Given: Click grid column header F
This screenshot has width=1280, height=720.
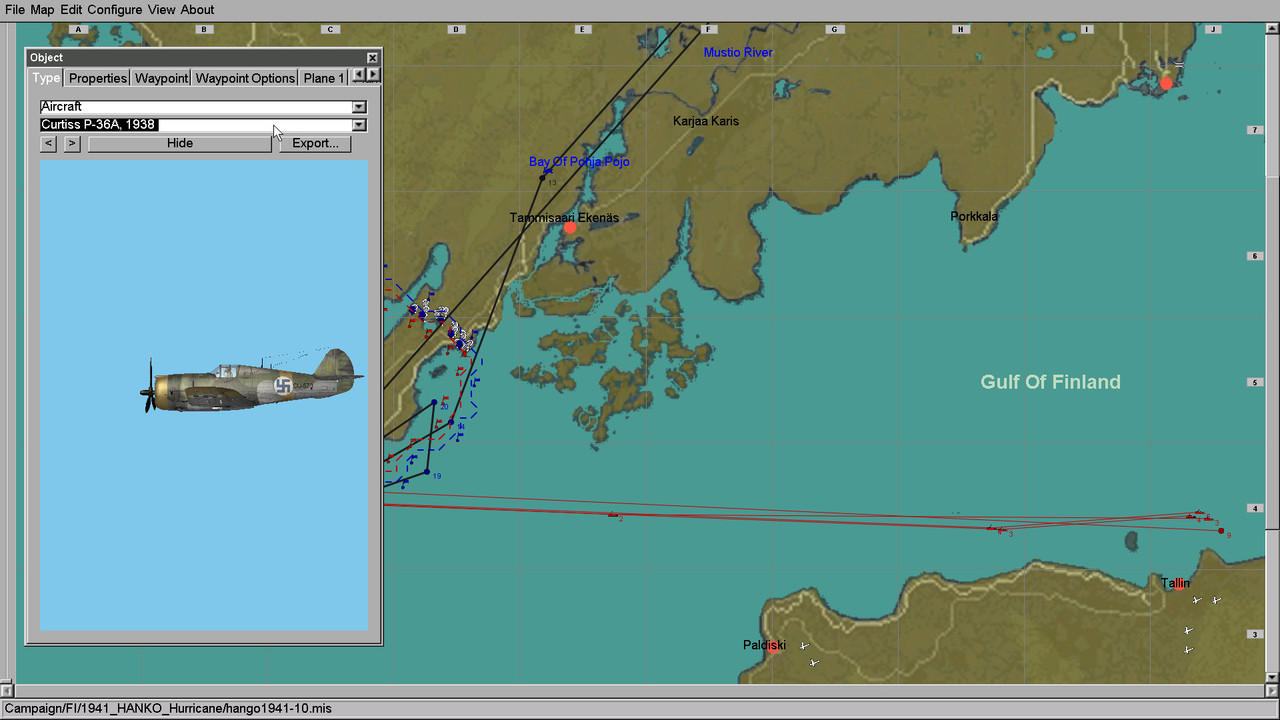Looking at the screenshot, I should coord(707,29).
